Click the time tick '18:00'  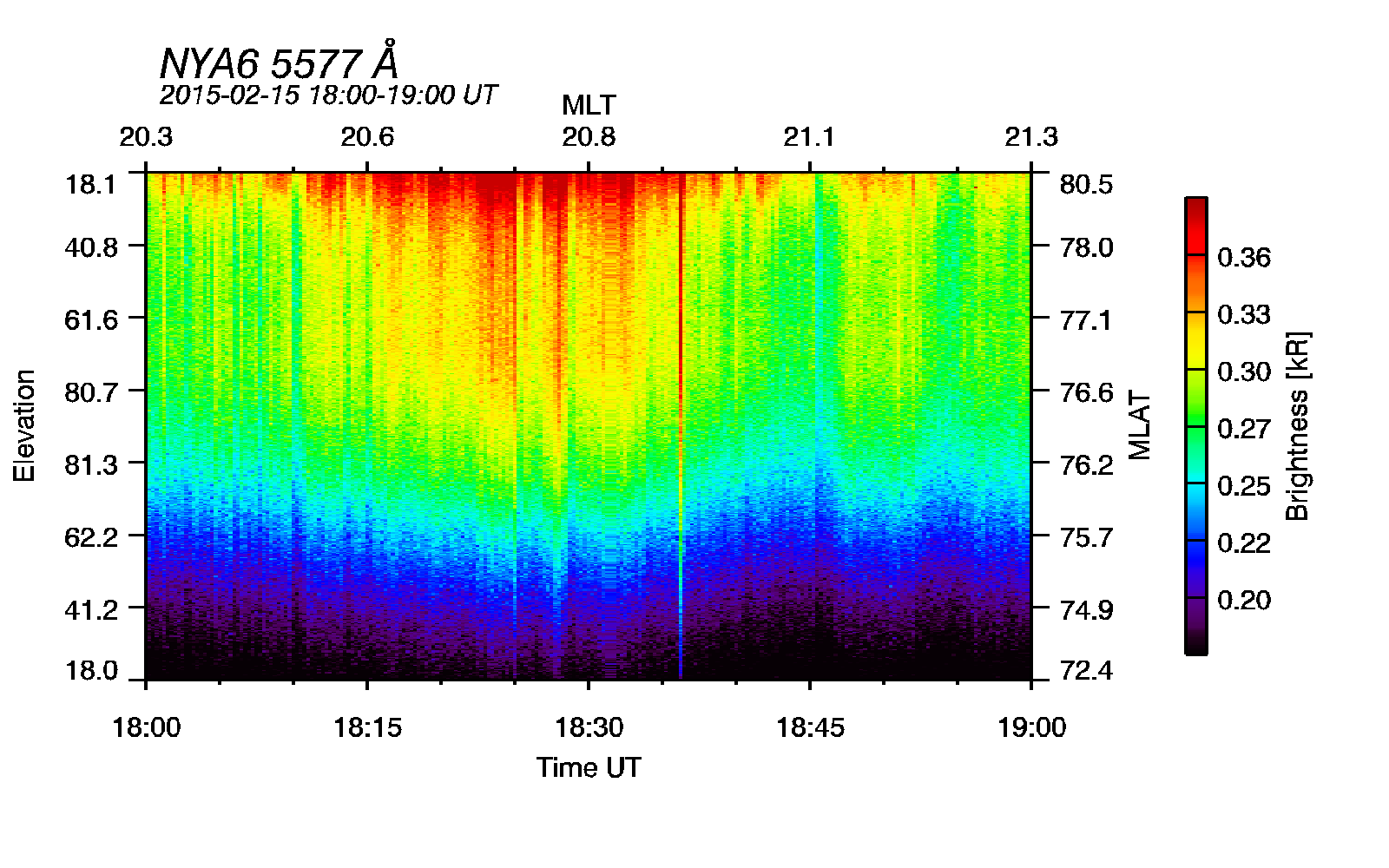coord(147,727)
